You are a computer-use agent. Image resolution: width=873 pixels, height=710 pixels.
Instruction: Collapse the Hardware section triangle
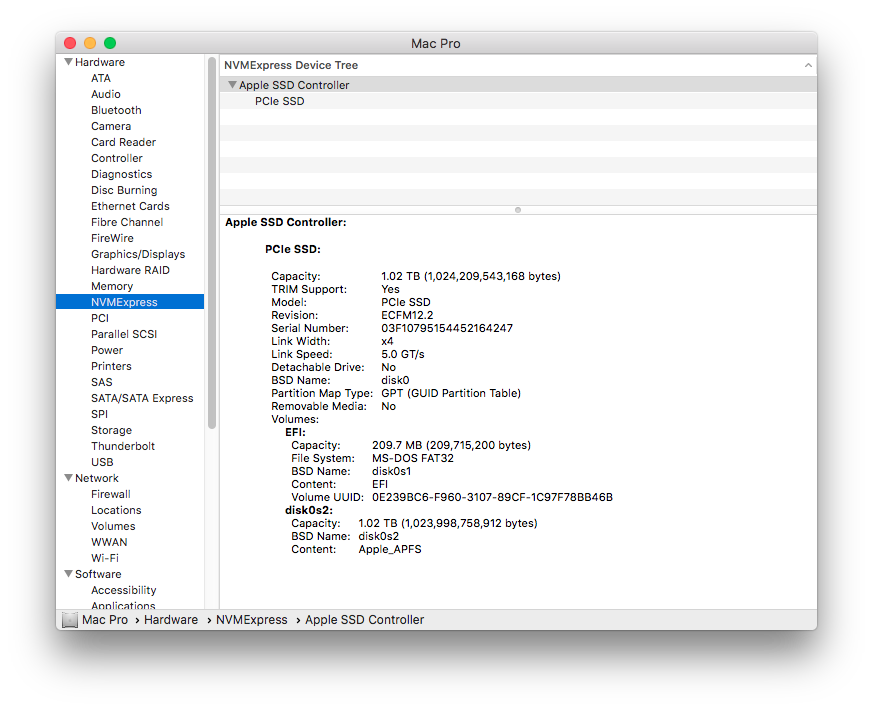tap(68, 62)
